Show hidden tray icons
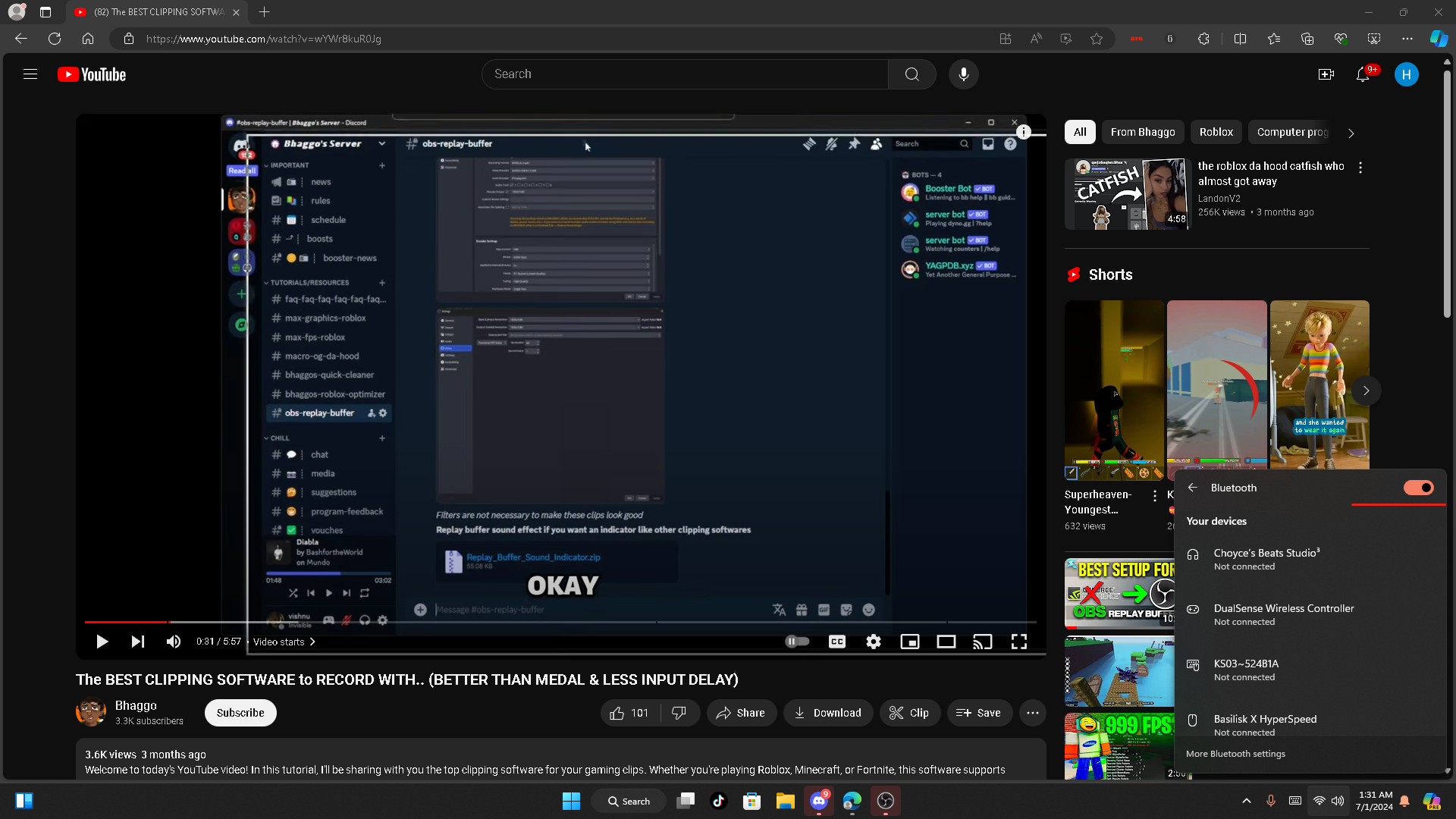This screenshot has width=1456, height=819. (x=1246, y=801)
